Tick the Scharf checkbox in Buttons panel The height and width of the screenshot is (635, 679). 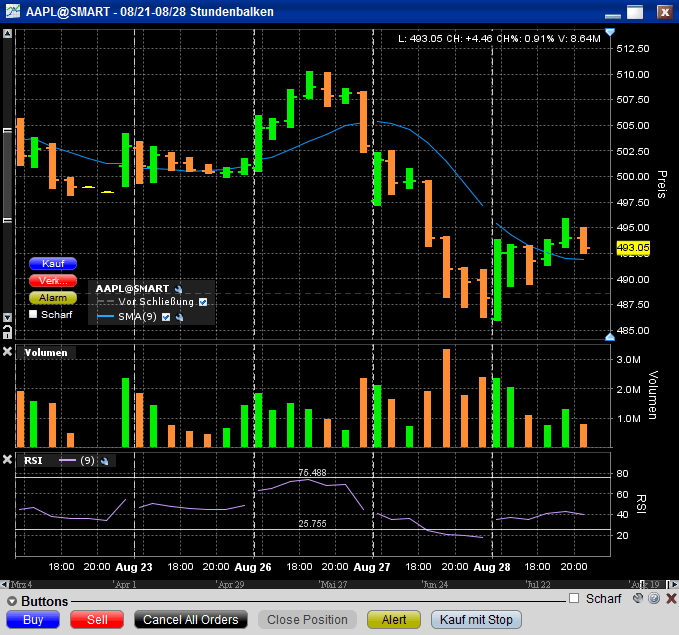click(574, 598)
